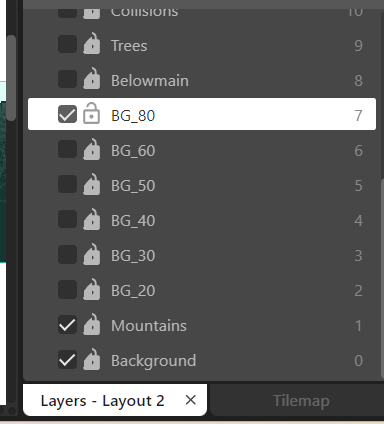This screenshot has width=384, height=424.
Task: Lock the BG_80 layer
Action: coord(91,114)
